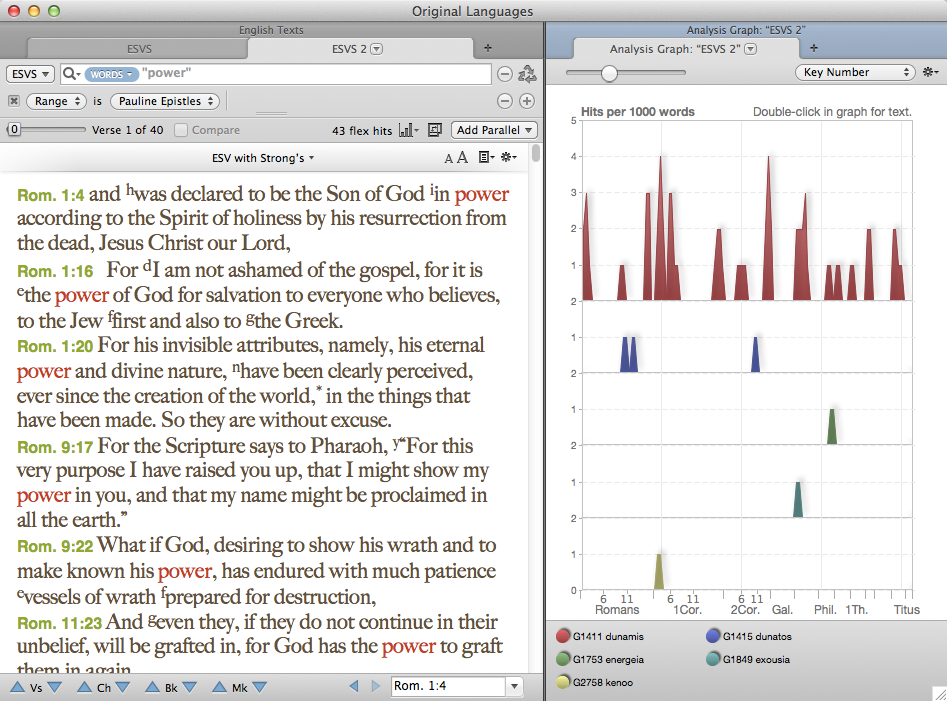Click the verse position slider
The width and height of the screenshot is (947, 701).
click(x=46, y=129)
